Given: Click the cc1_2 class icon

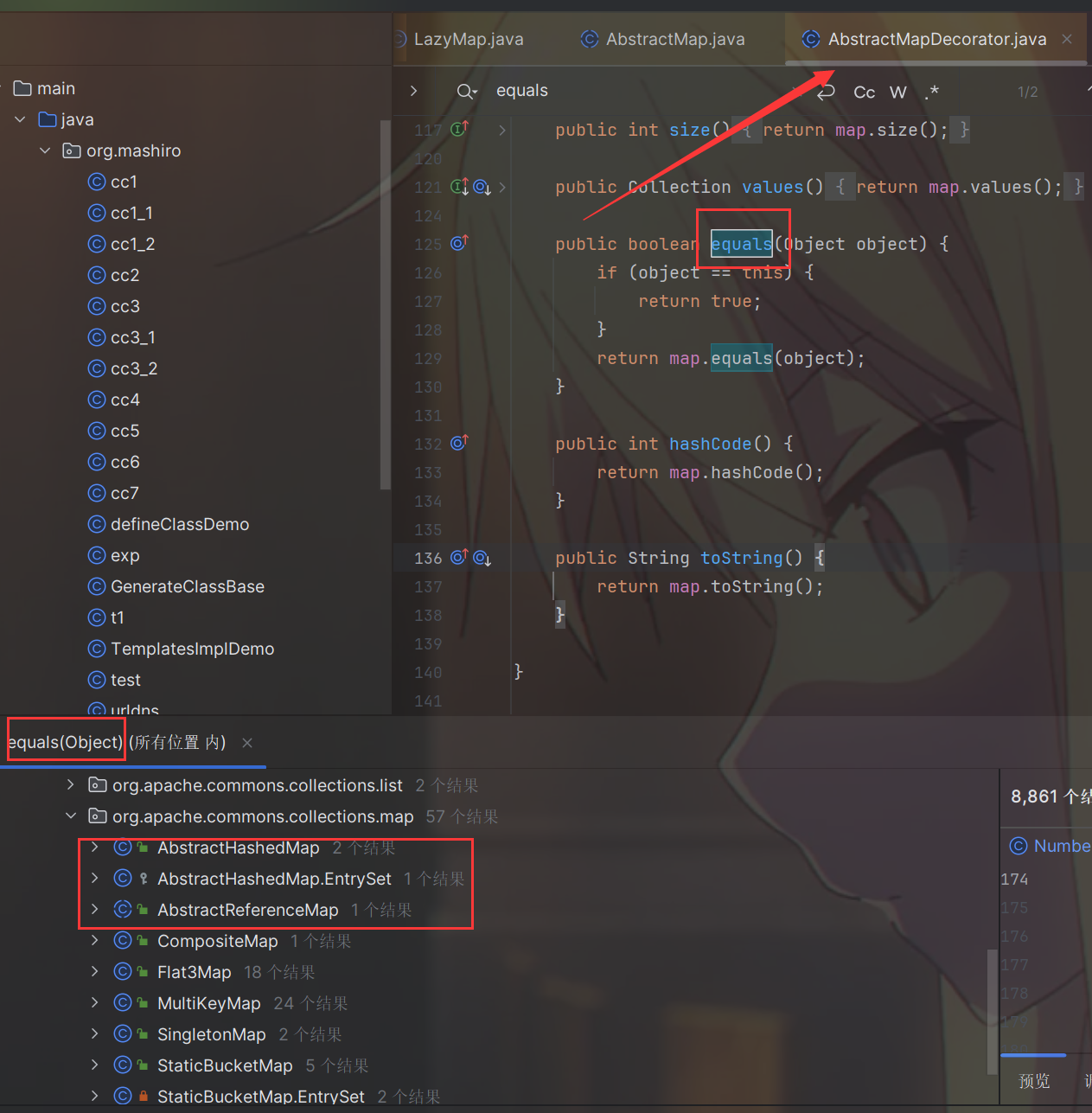Looking at the screenshot, I should (97, 244).
